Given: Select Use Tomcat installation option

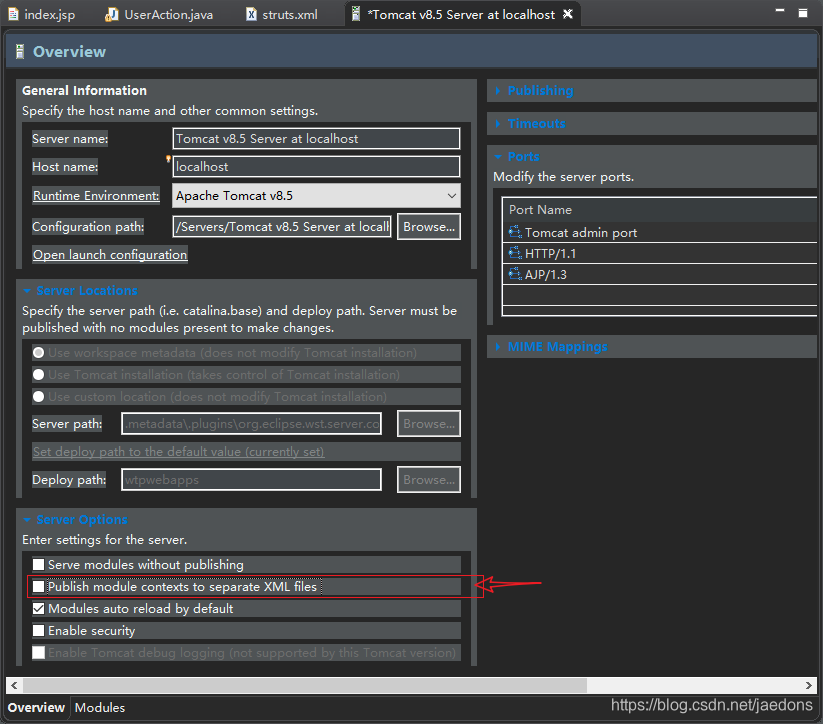Looking at the screenshot, I should tap(38, 374).
